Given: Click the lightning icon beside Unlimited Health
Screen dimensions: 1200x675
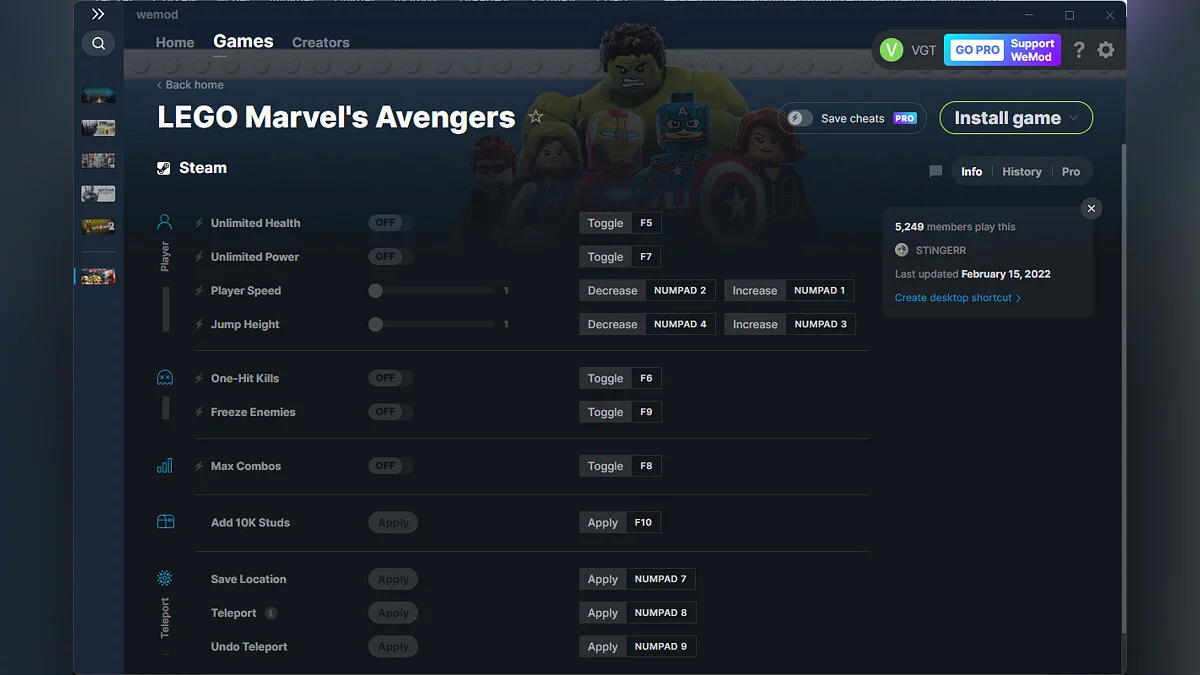Looking at the screenshot, I should pyautogui.click(x=199, y=223).
